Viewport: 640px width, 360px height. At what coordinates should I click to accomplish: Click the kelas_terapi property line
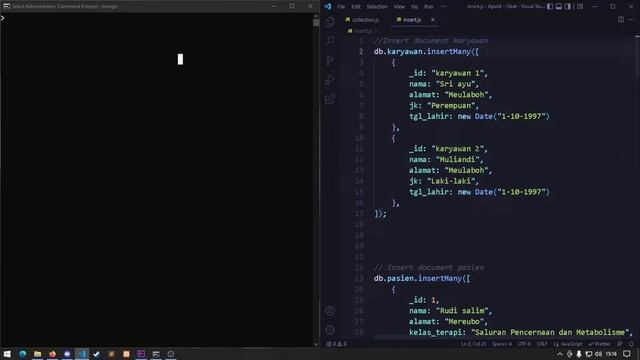521,332
